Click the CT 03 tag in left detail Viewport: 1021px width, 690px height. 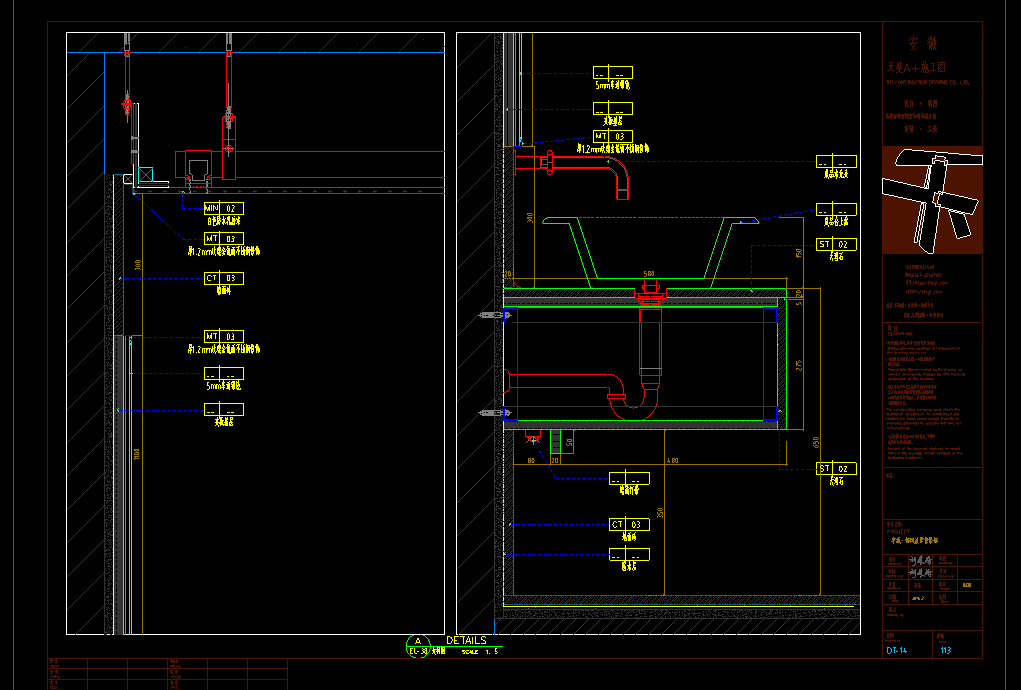pos(223,278)
